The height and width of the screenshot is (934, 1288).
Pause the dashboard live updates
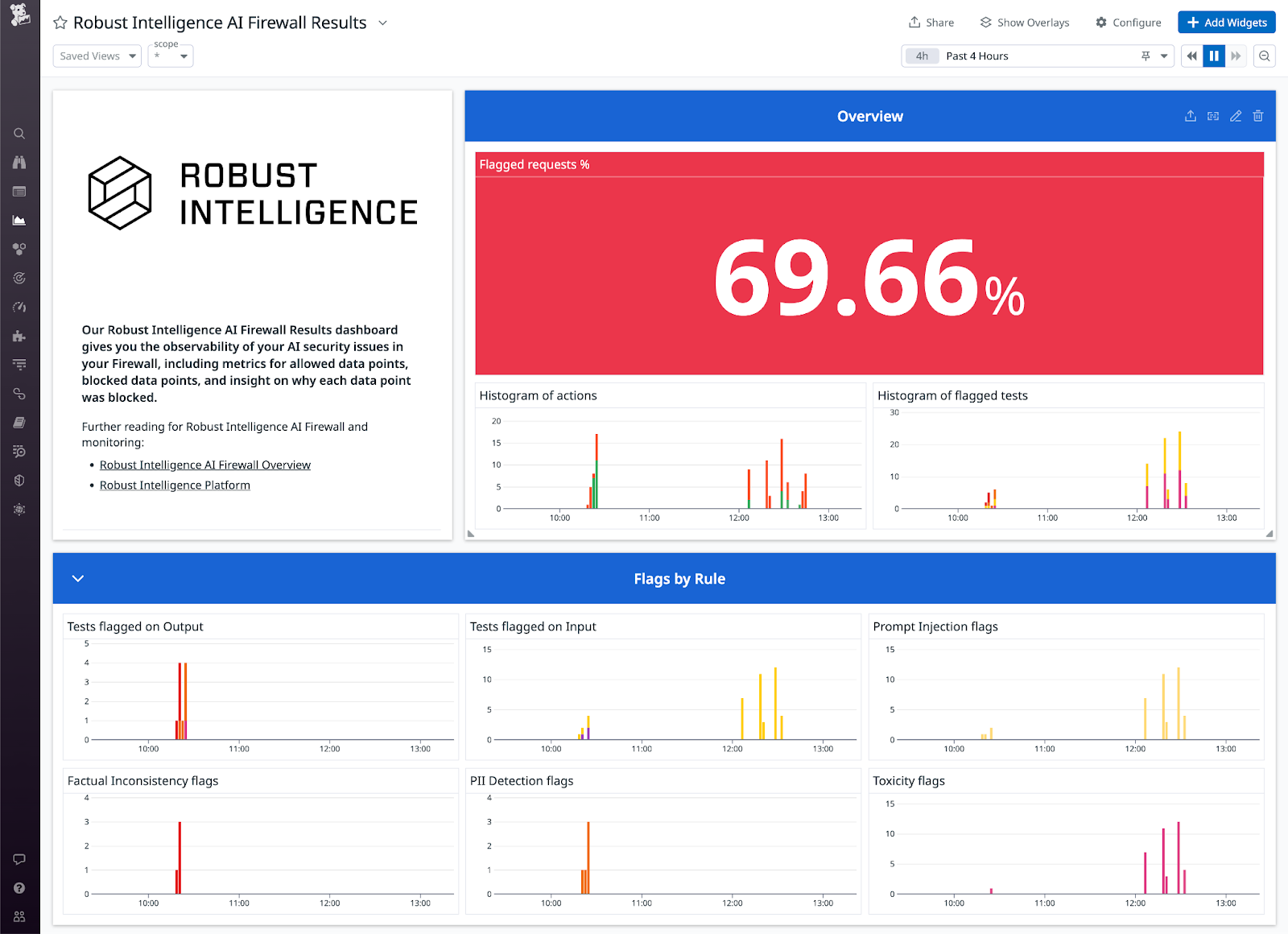click(x=1213, y=56)
